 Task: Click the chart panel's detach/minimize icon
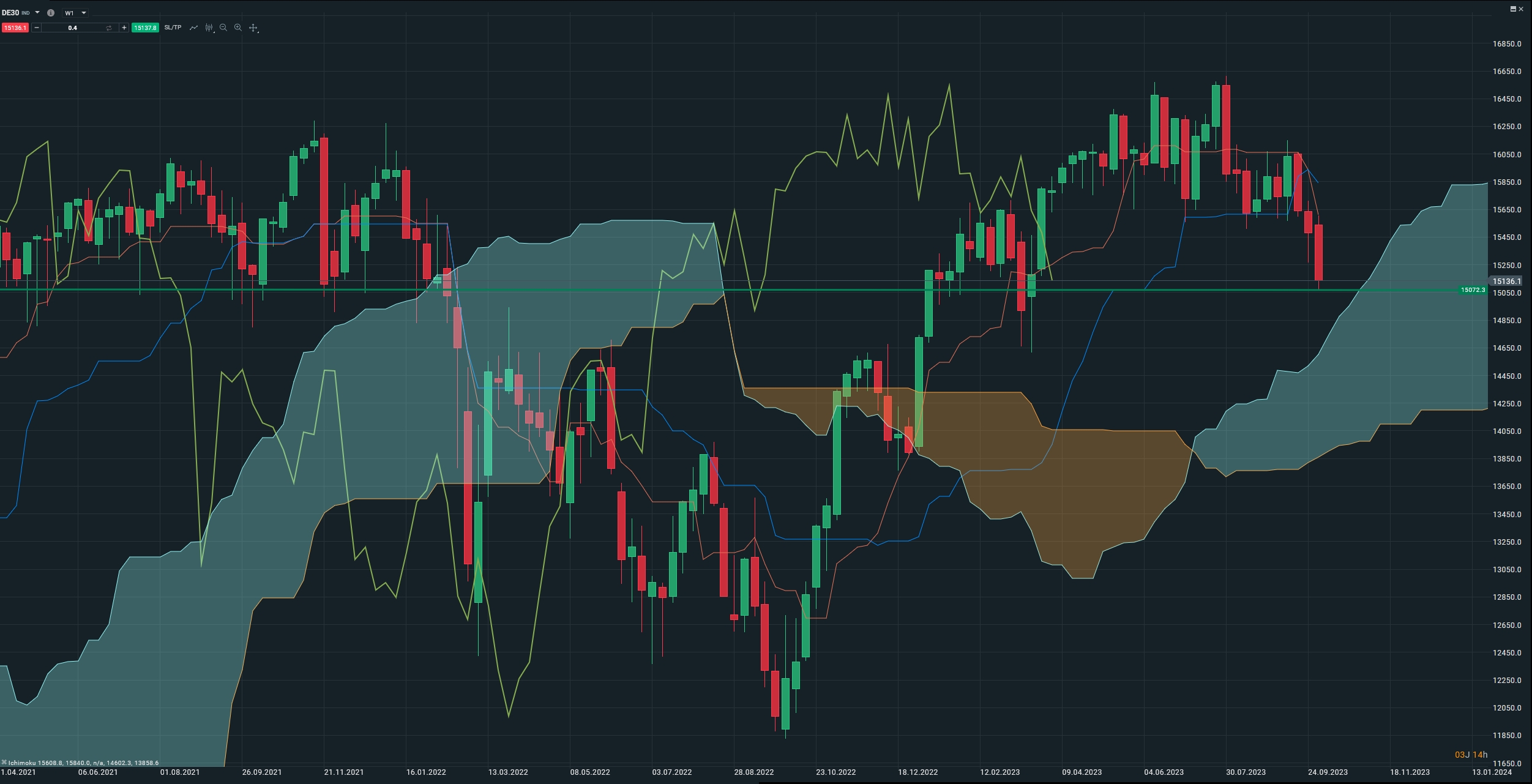pyautogui.click(x=1513, y=9)
